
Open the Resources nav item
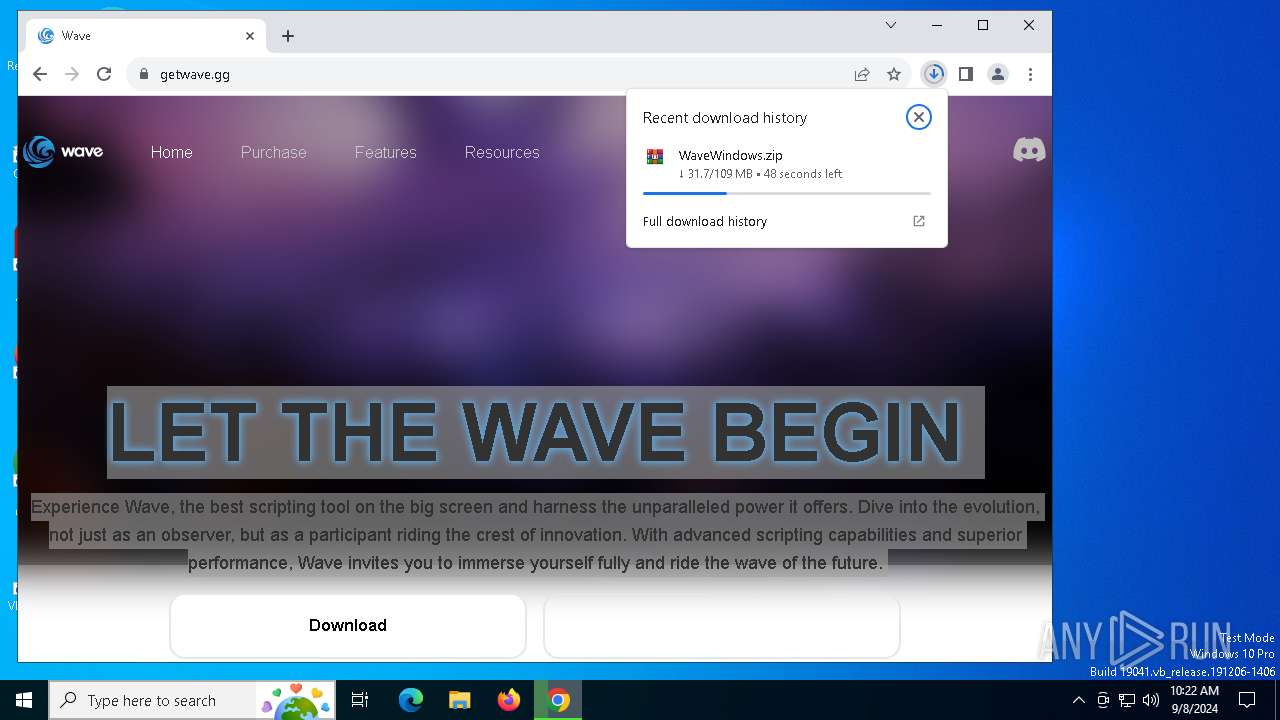(x=502, y=152)
